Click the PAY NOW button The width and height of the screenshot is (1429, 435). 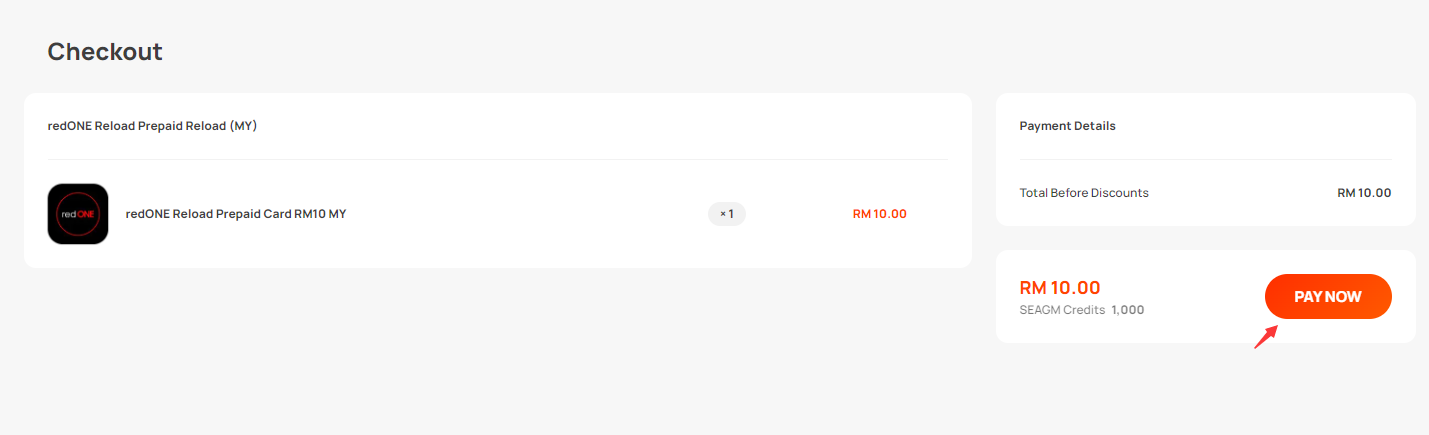tap(1328, 297)
